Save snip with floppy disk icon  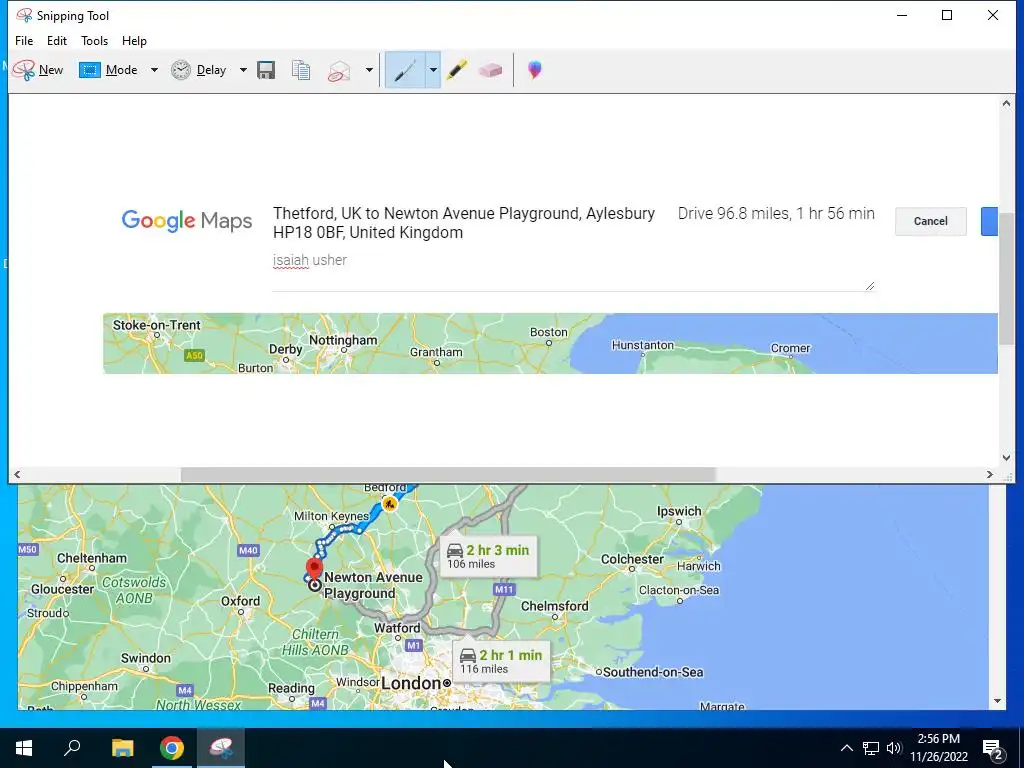pos(266,70)
